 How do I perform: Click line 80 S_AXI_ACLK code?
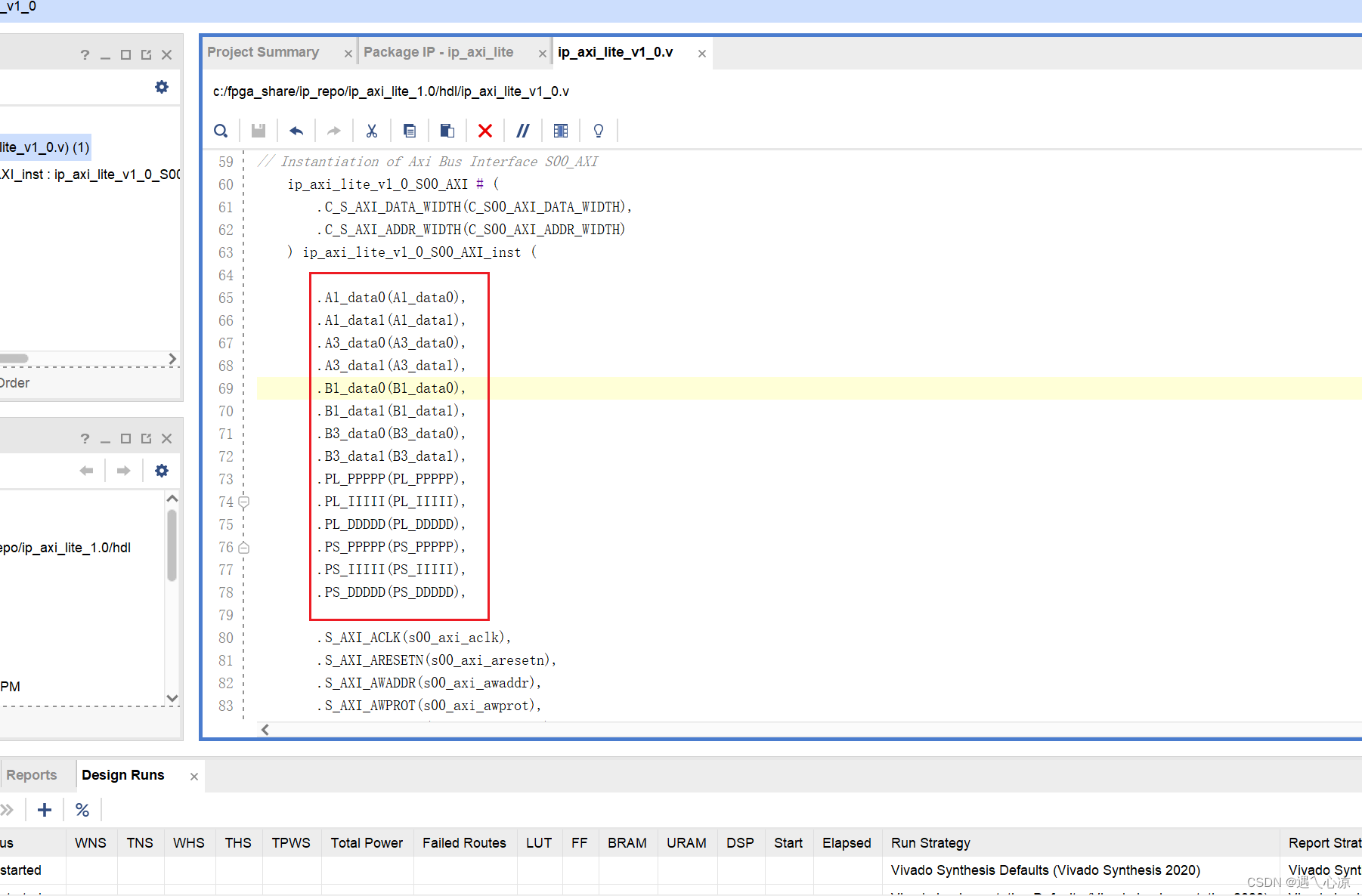tap(413, 638)
